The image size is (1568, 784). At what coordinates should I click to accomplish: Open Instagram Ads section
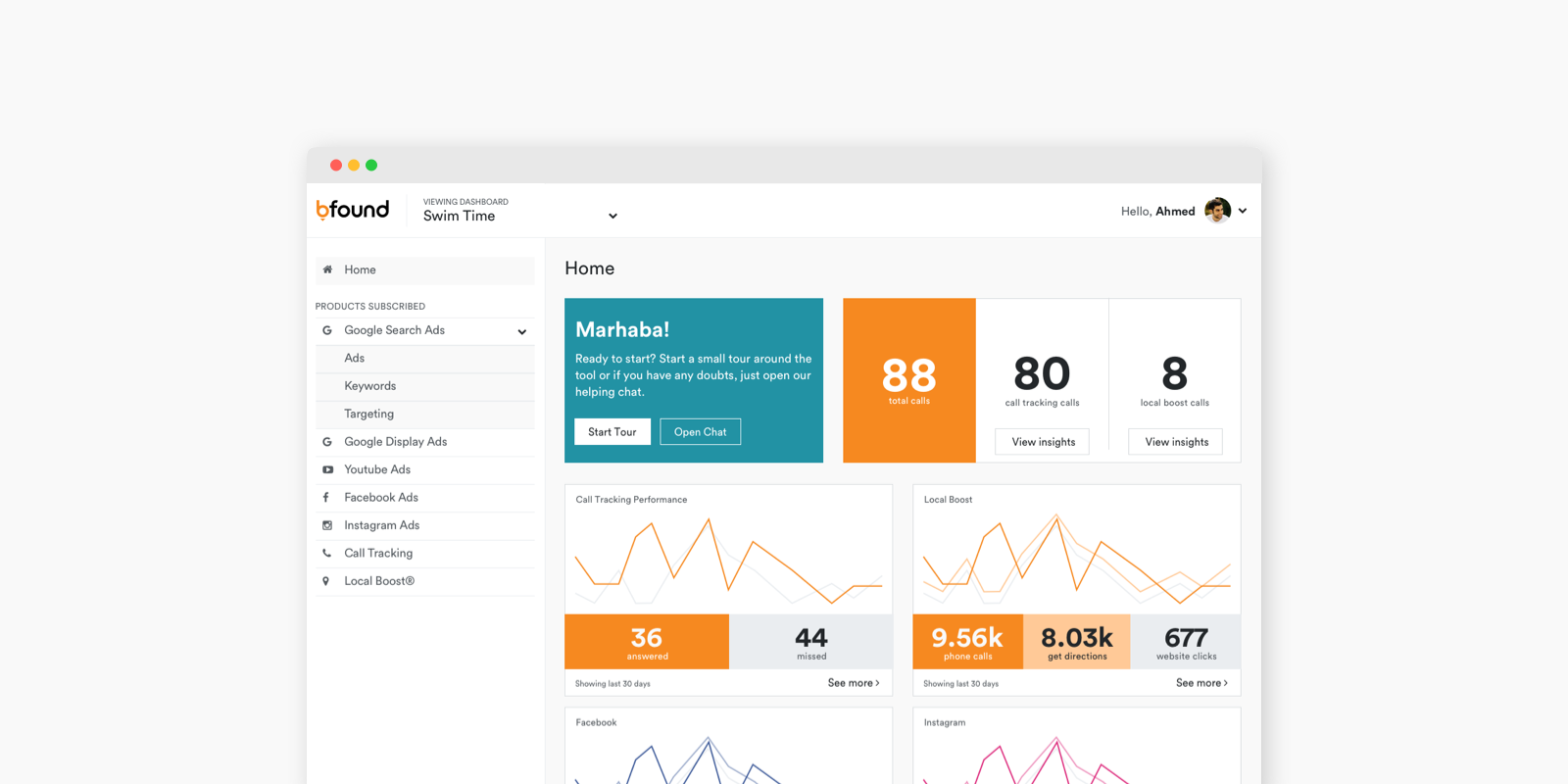[x=425, y=525]
